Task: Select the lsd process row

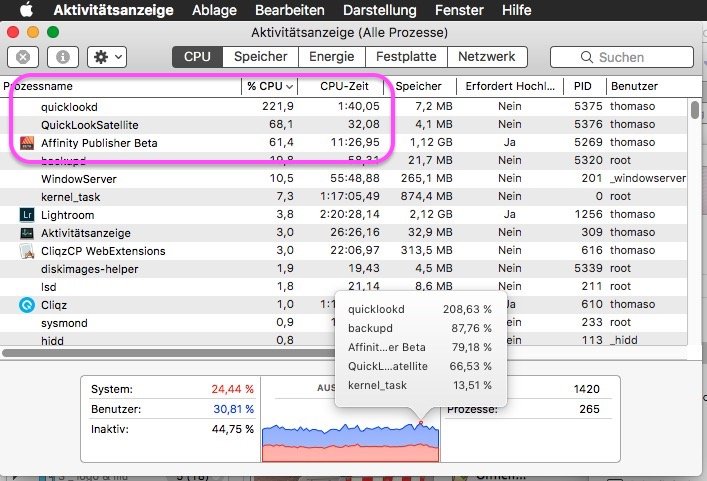Action: pos(344,287)
